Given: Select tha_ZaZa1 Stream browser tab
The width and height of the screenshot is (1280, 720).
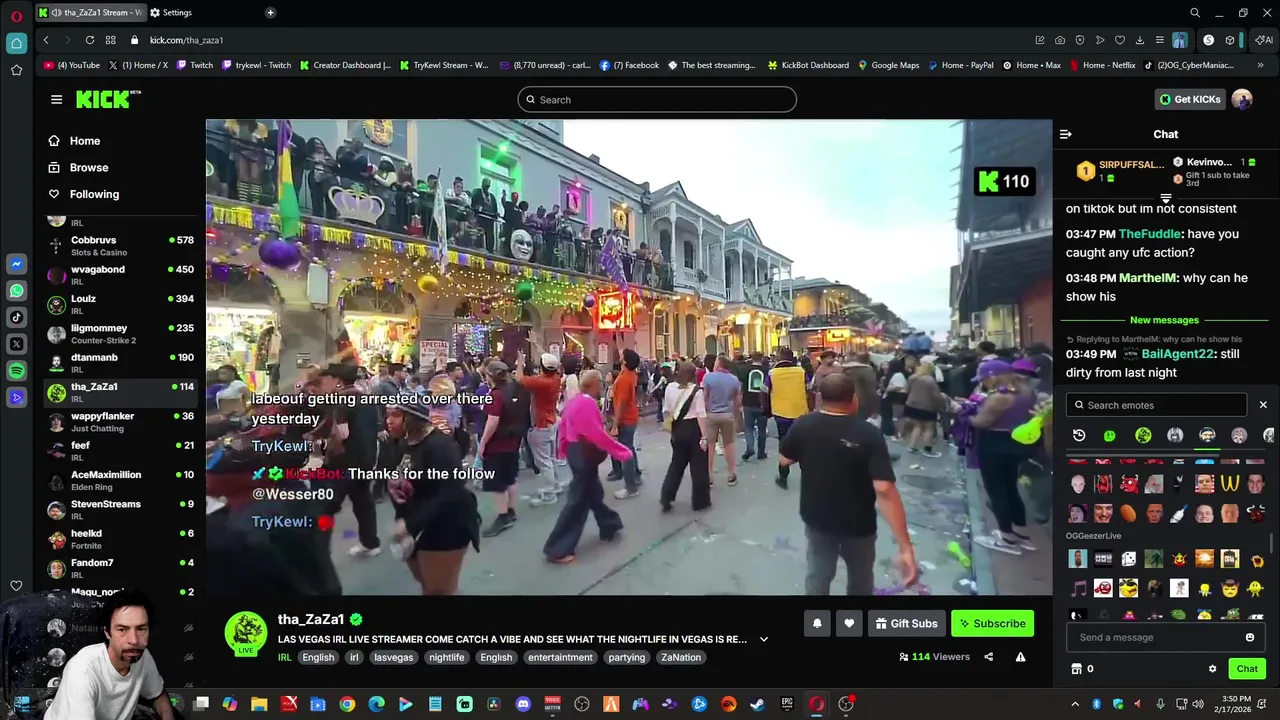Looking at the screenshot, I should [x=90, y=13].
